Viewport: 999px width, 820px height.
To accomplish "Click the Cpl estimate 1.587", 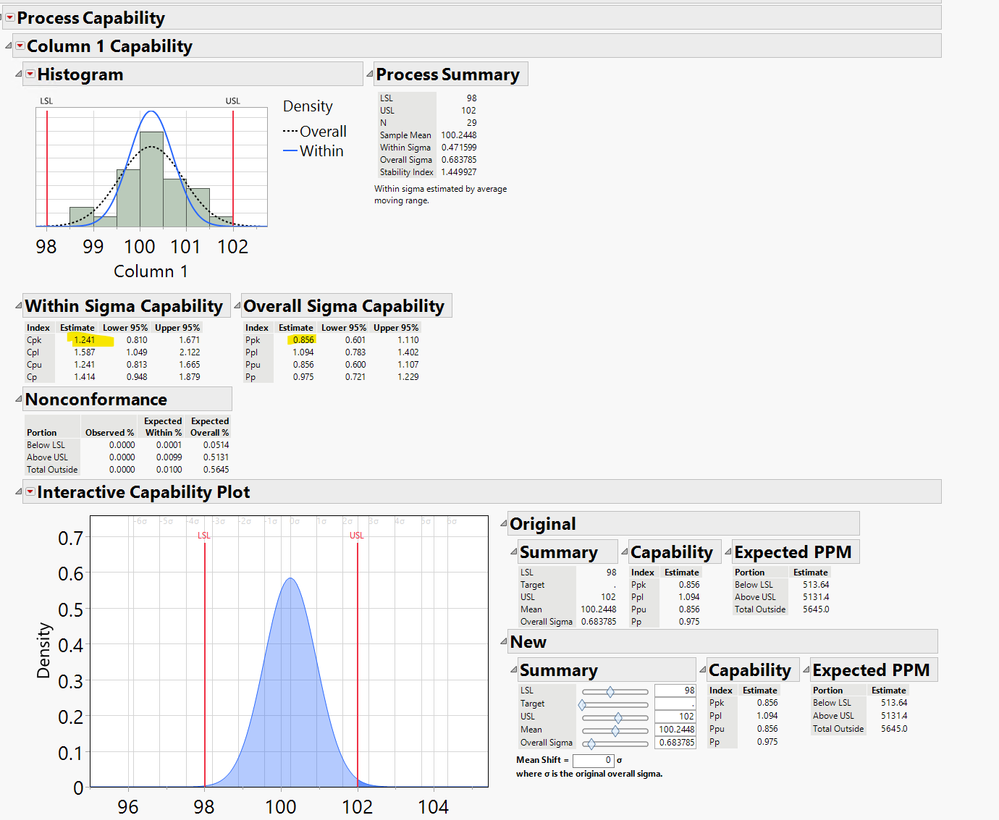I will 84,352.
